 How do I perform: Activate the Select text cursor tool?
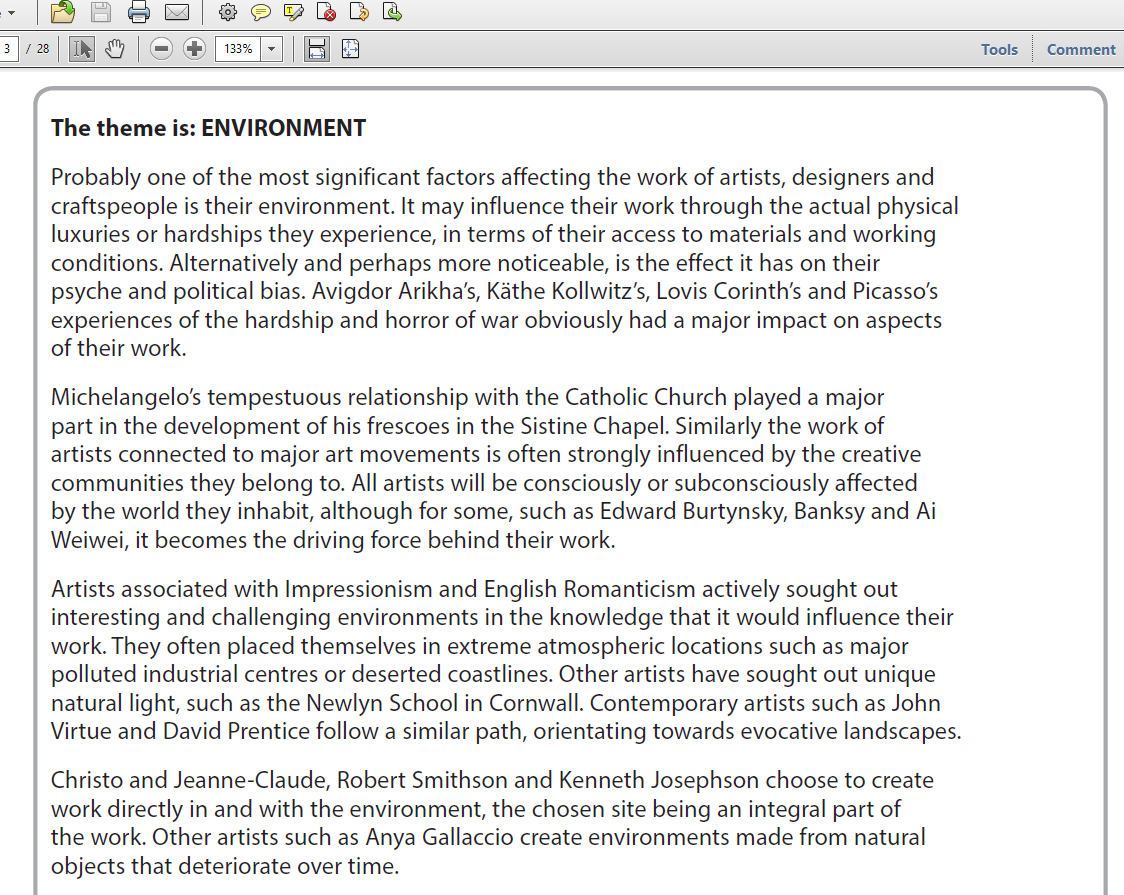(x=82, y=49)
